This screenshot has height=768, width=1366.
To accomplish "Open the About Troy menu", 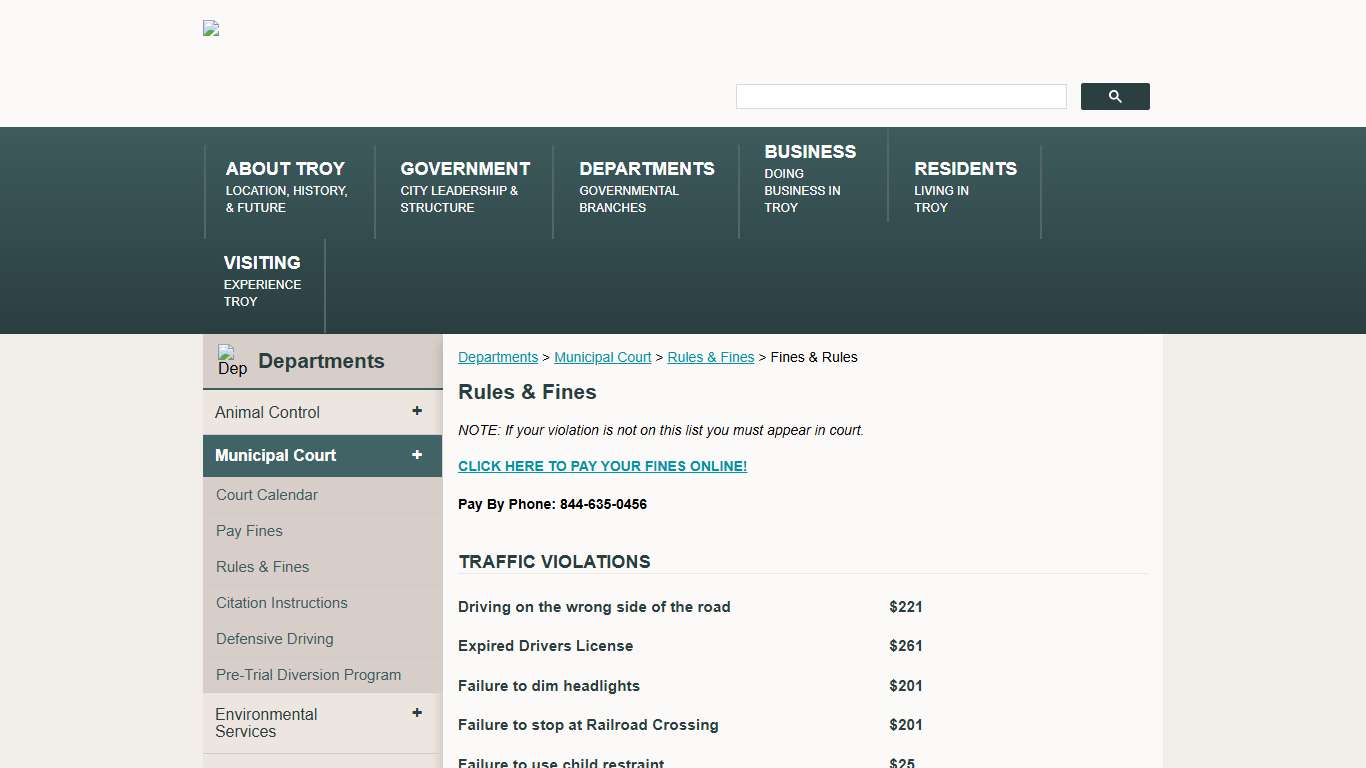I will (x=286, y=186).
